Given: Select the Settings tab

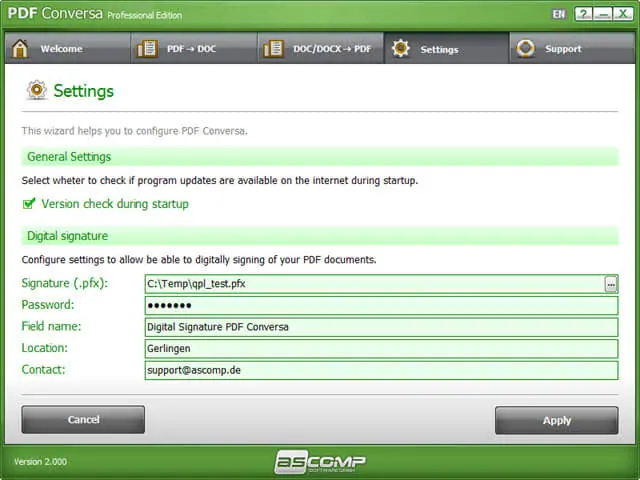Looking at the screenshot, I should point(447,49).
